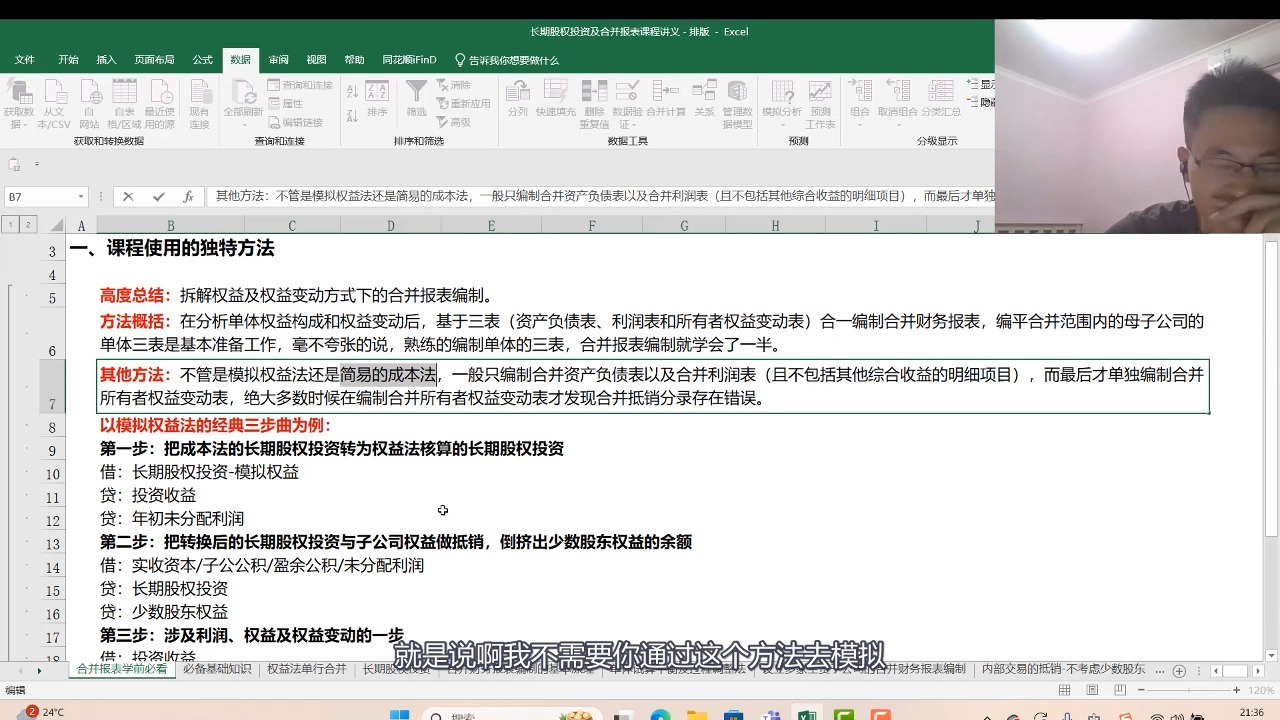1280x720 pixels.
Task: Open the Sort (排序) dialog
Action: (377, 99)
